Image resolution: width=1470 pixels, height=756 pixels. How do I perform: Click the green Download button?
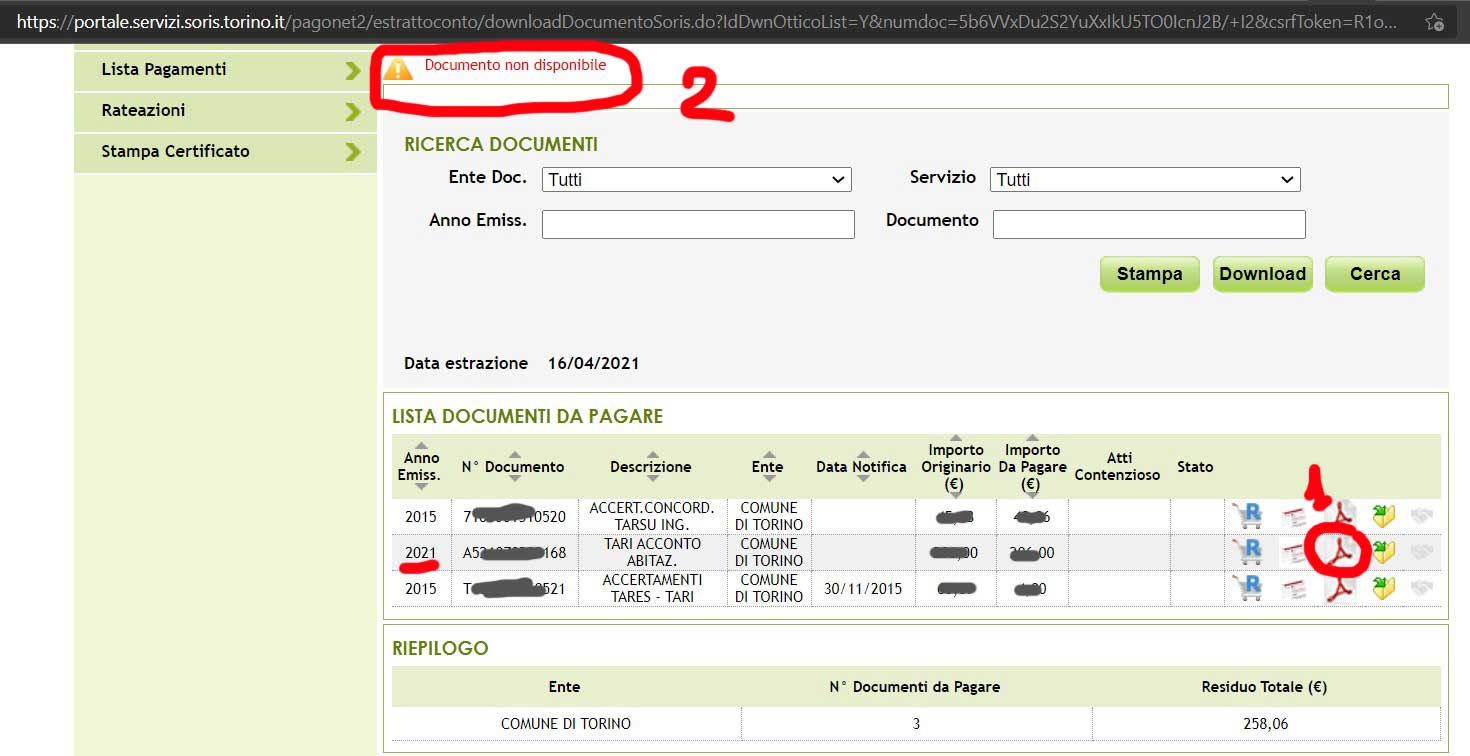(x=1262, y=274)
